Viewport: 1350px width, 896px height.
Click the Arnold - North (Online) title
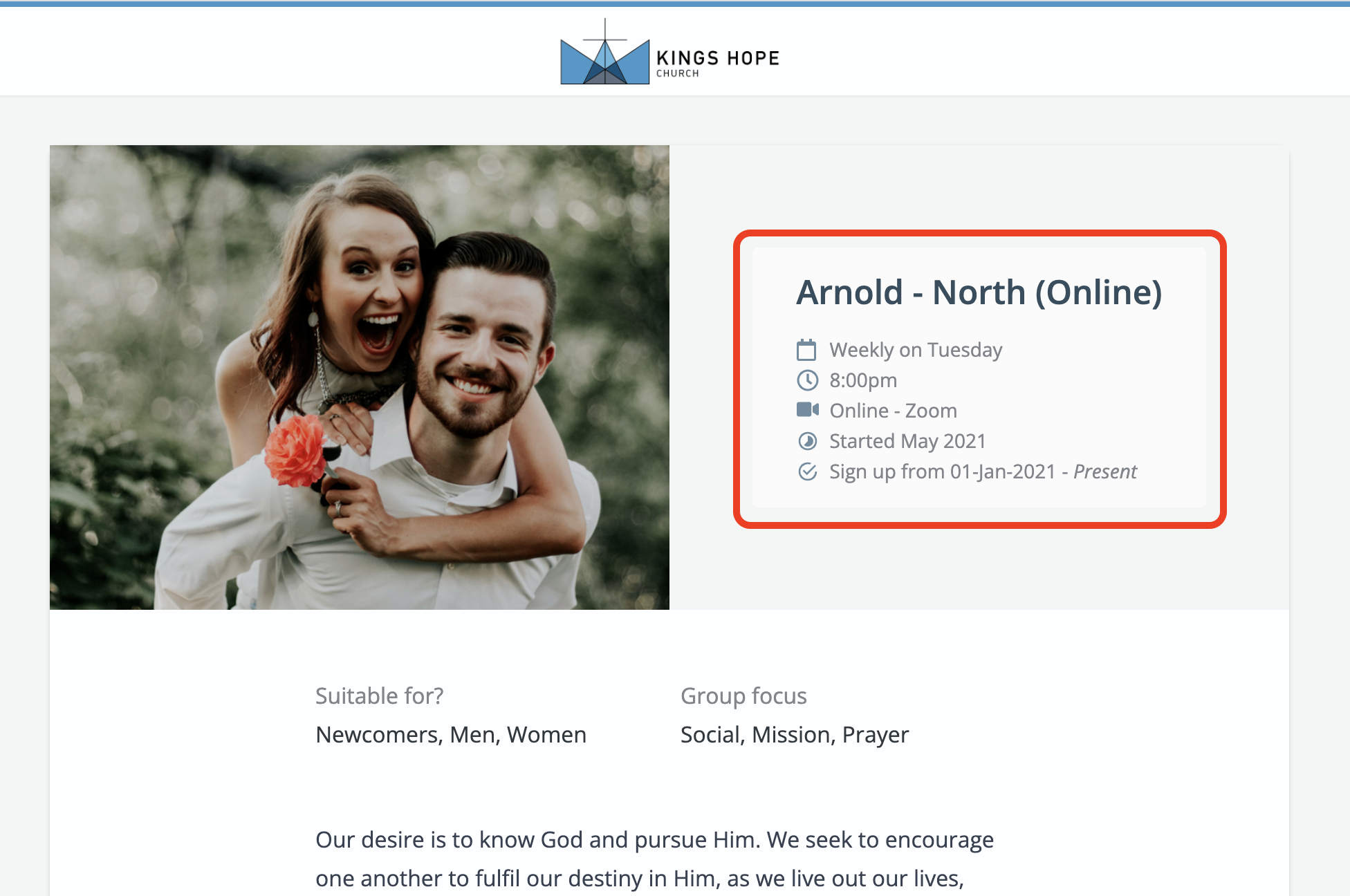tap(979, 292)
